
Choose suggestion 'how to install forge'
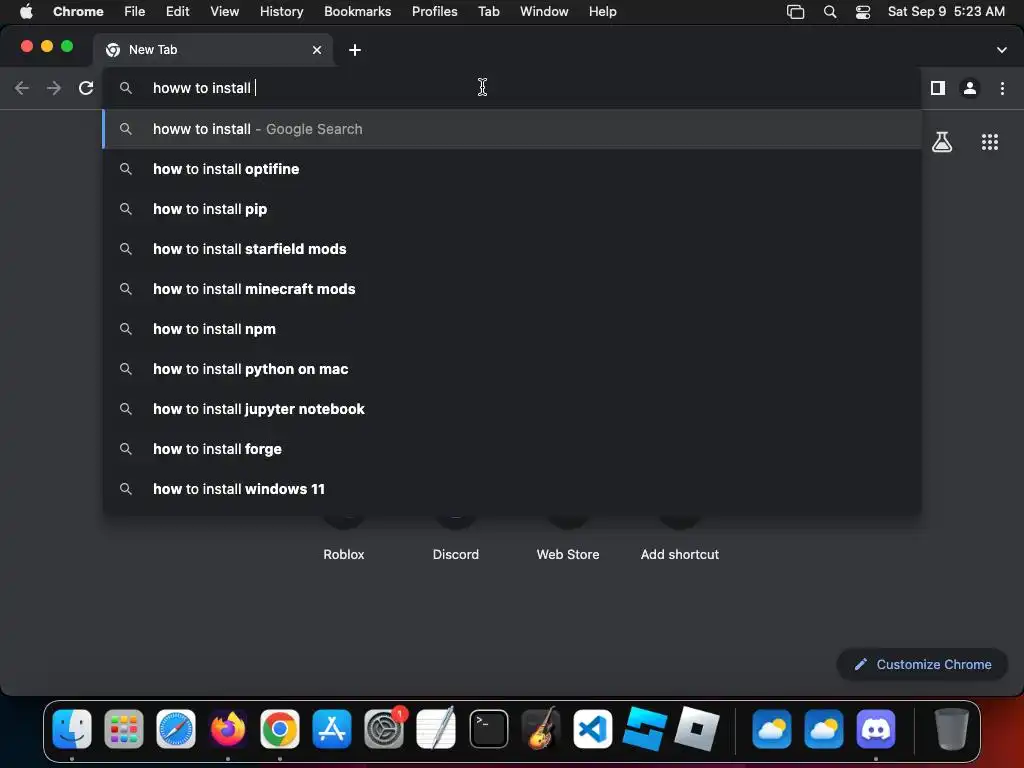(x=512, y=449)
